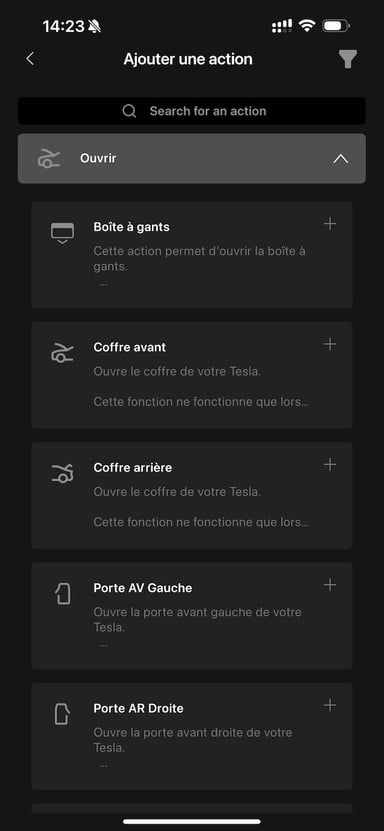Select the Coffre avant title
Screen dimensions: 384x831
[130, 347]
